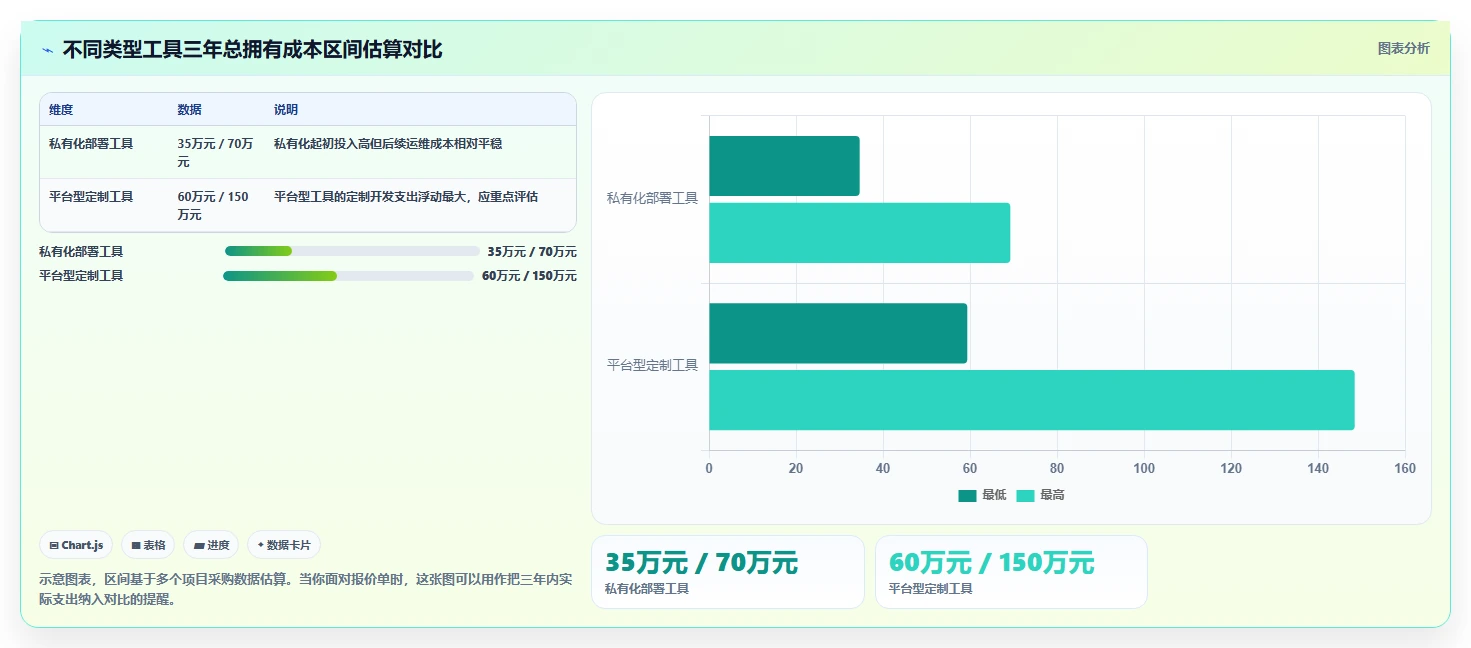Click the 60万元 / 150万元 progress value label
Image resolution: width=1471 pixels, height=648 pixels.
coord(529,276)
